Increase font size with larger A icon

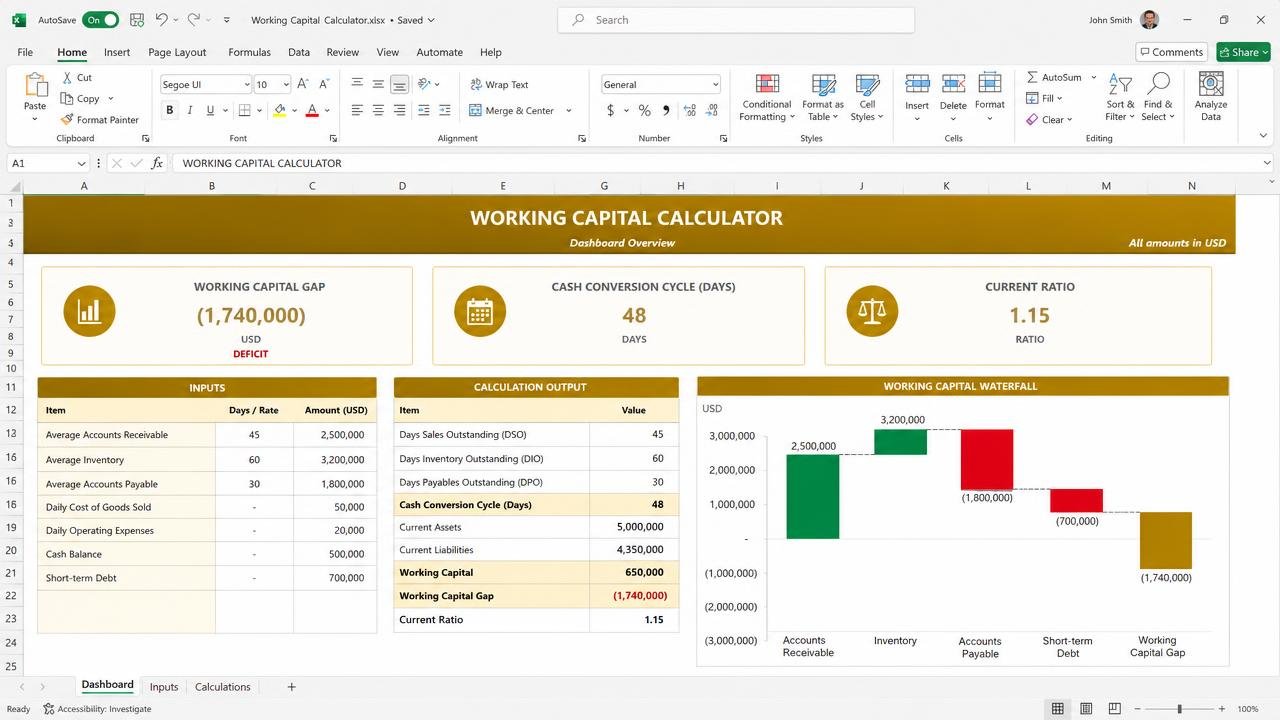click(x=303, y=85)
